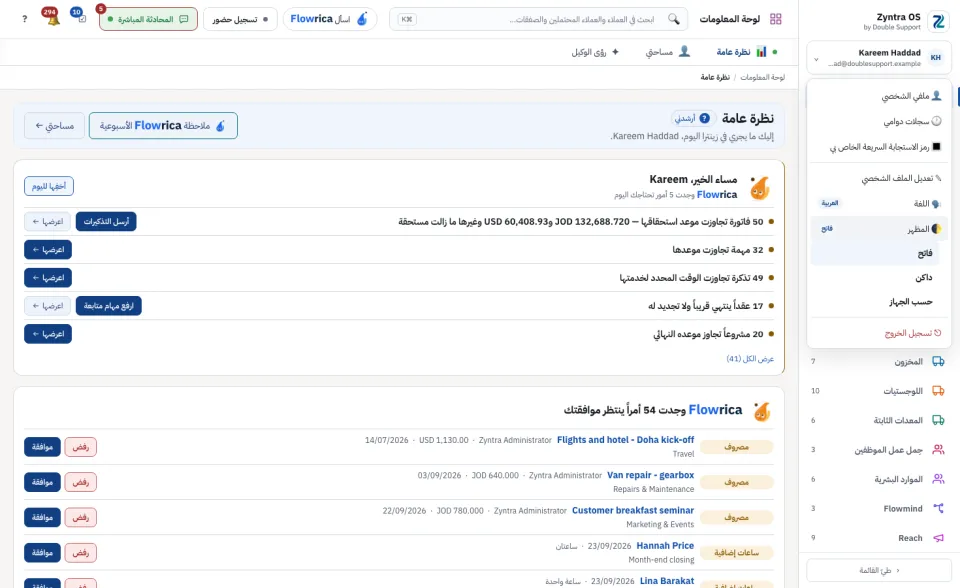Click the dashboard grid icon beside لوحة المعلومات
The width and height of the screenshot is (960, 588).
point(776,19)
